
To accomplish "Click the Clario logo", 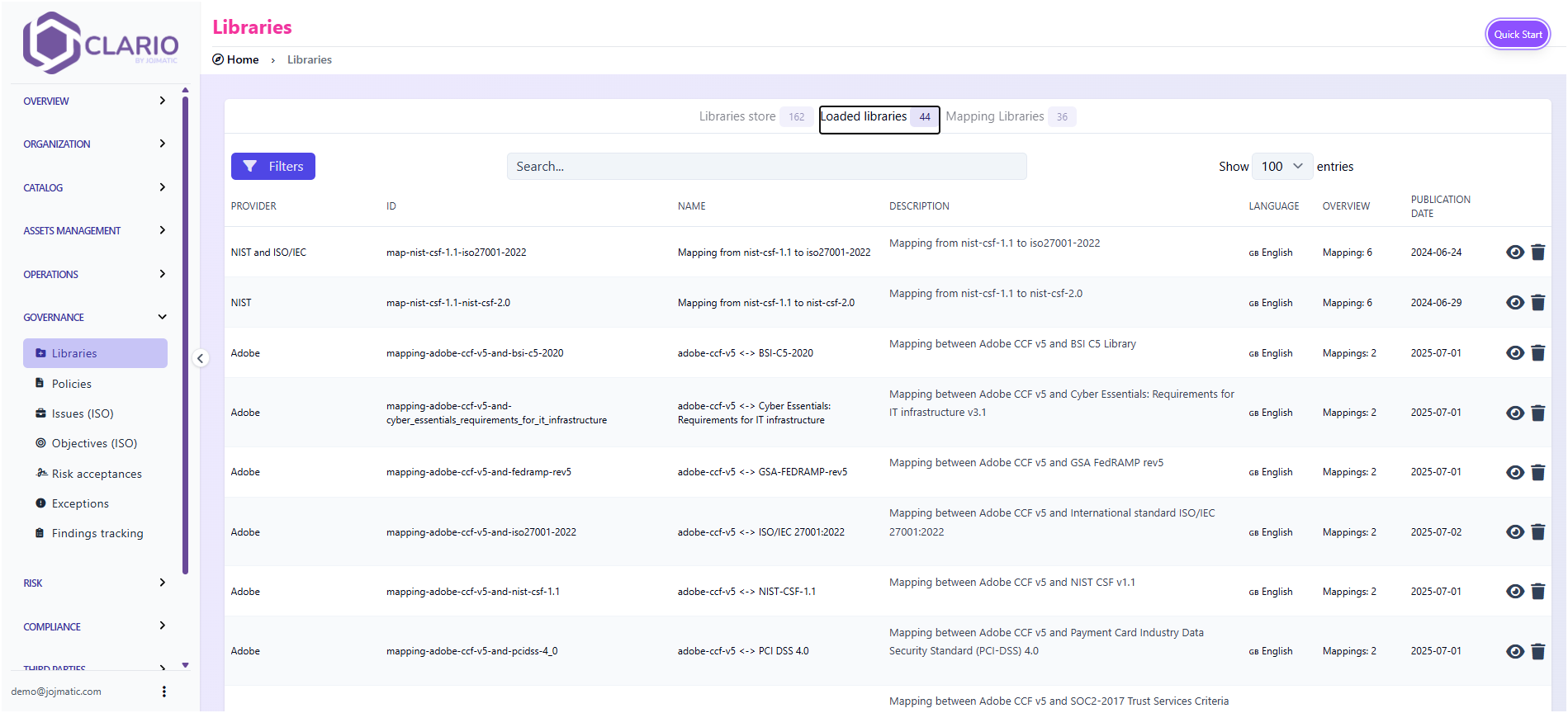I will [100, 42].
